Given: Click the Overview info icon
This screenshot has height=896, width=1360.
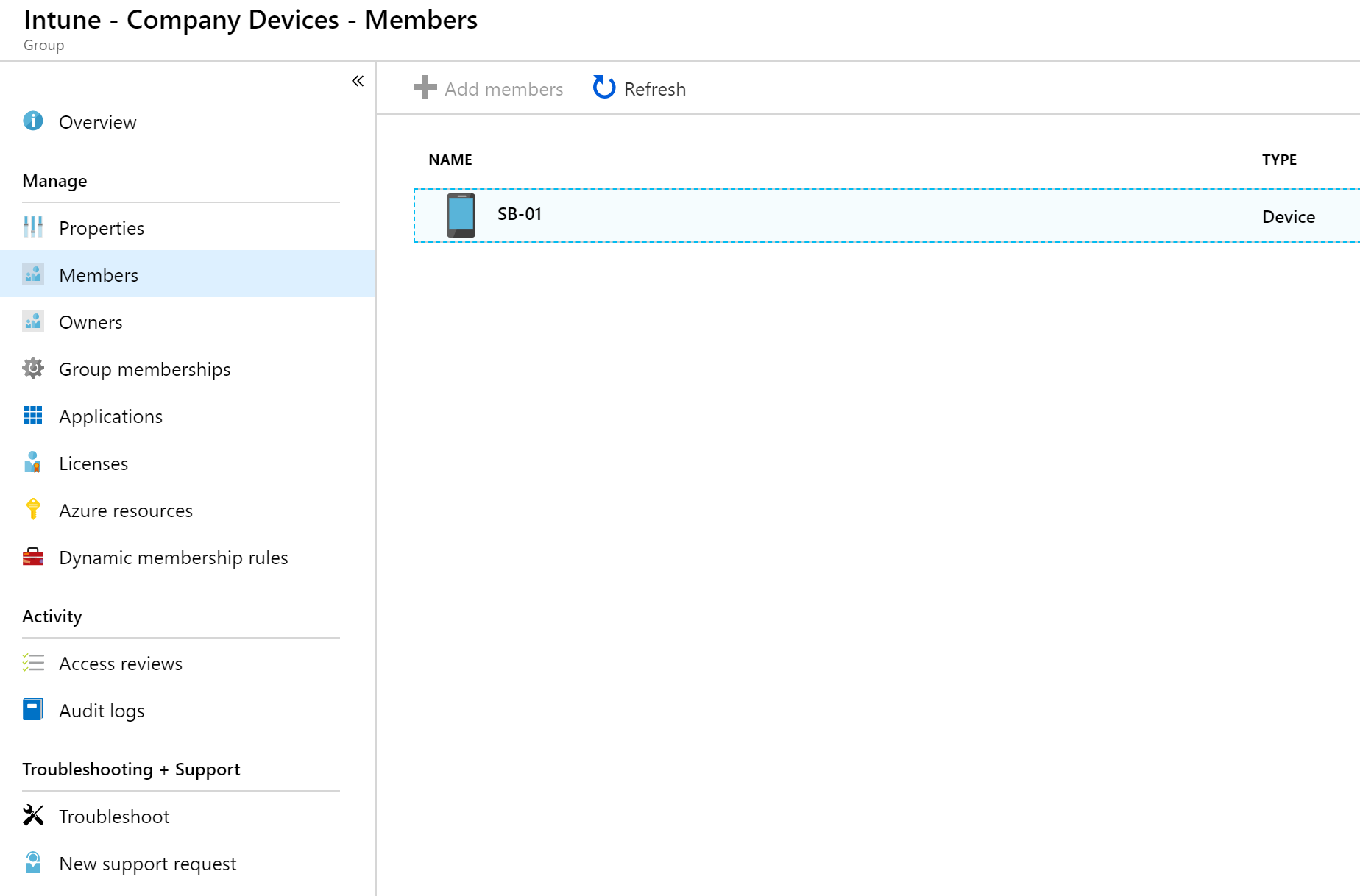Looking at the screenshot, I should click(33, 121).
